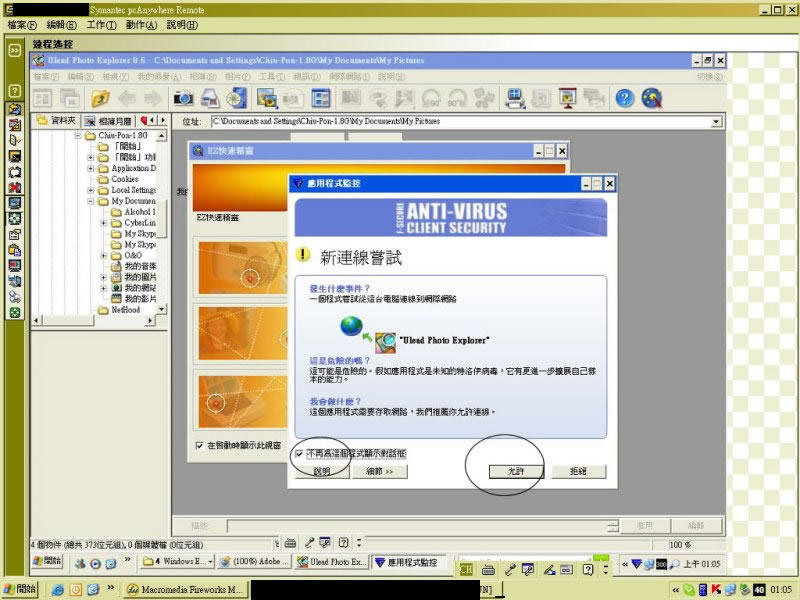The width and height of the screenshot is (800, 600).
Task: Click the double-arrow icon atop pcAnywhere sidebar
Action: pyautogui.click(x=15, y=50)
